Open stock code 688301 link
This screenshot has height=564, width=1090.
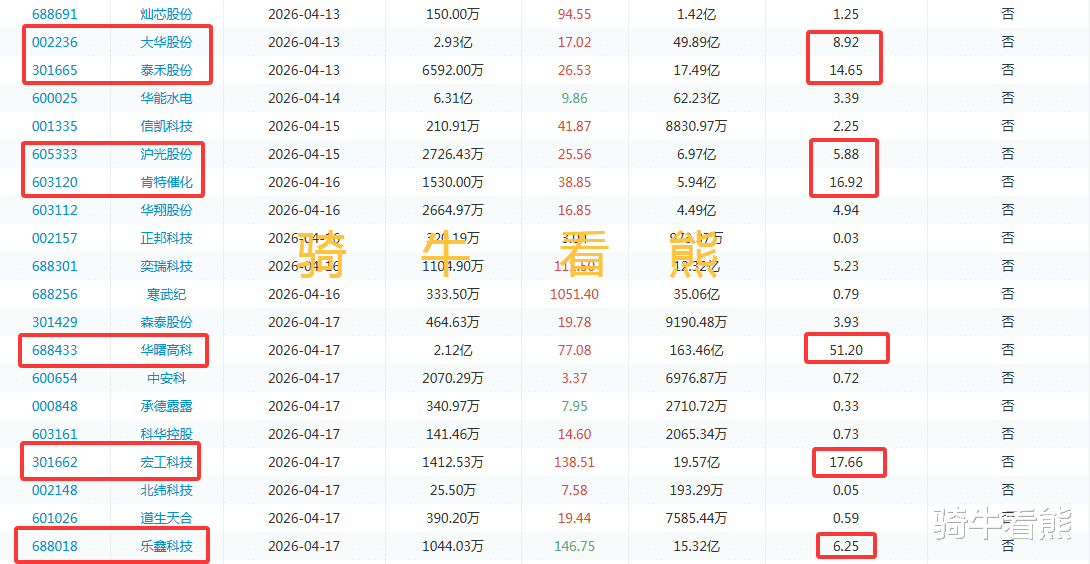coord(55,266)
